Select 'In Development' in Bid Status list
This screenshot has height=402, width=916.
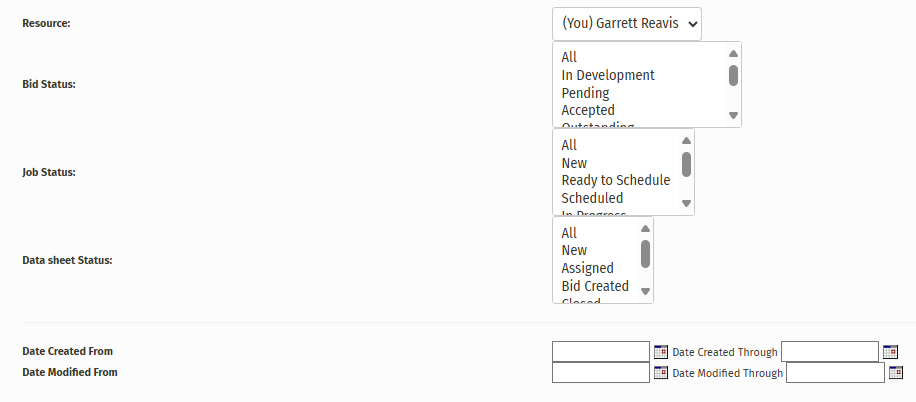coord(608,75)
